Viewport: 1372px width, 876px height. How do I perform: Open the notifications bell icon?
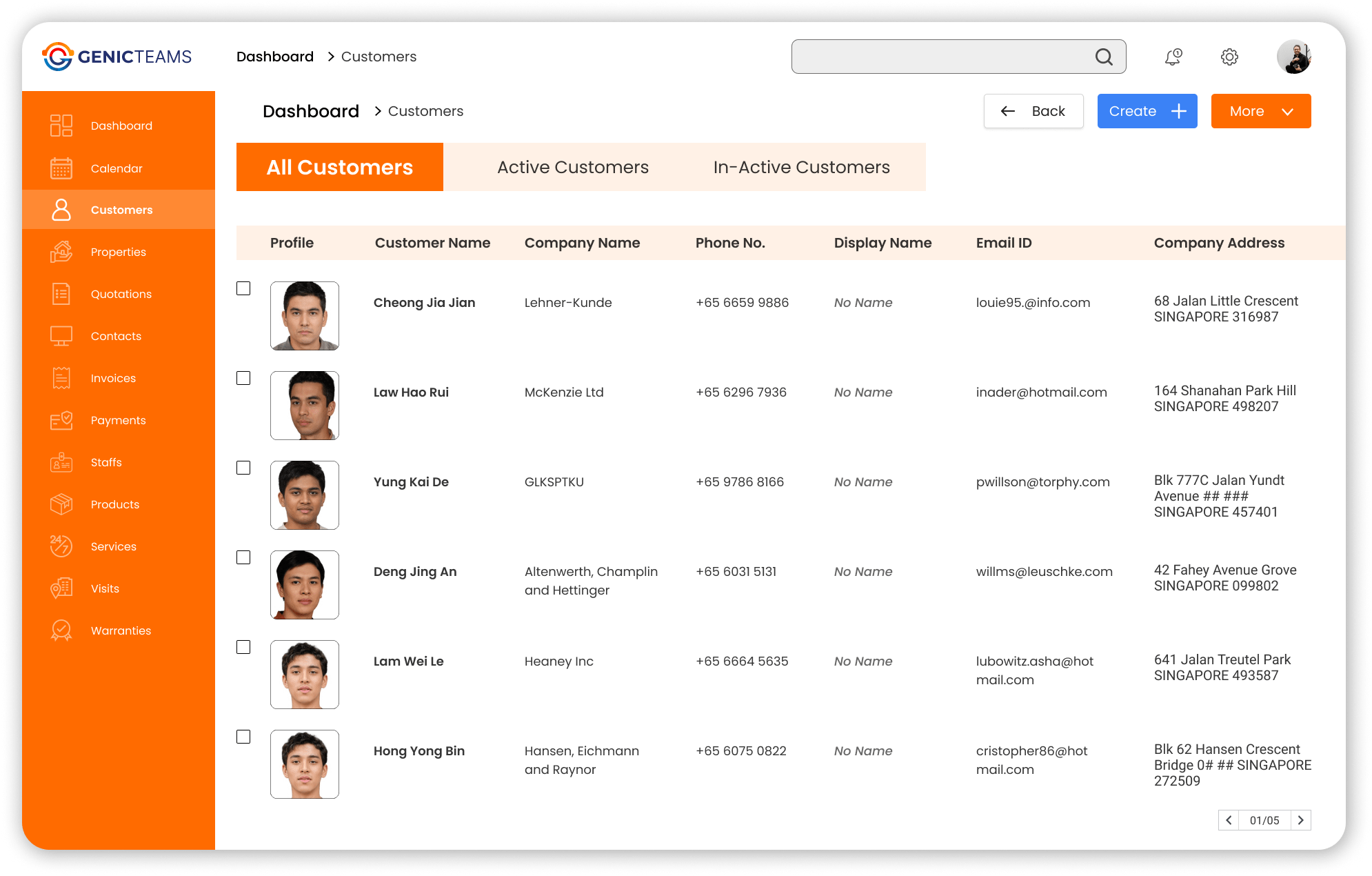pyautogui.click(x=1173, y=57)
